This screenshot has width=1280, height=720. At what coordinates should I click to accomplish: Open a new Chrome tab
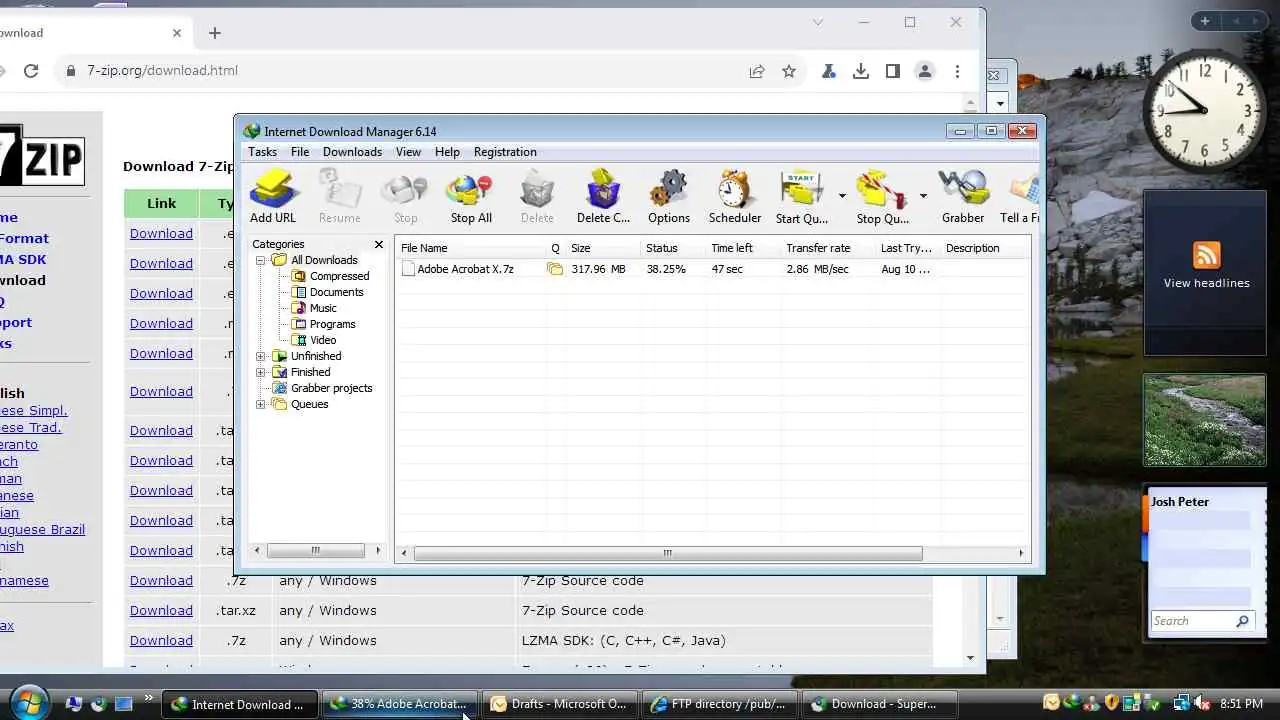click(x=214, y=33)
